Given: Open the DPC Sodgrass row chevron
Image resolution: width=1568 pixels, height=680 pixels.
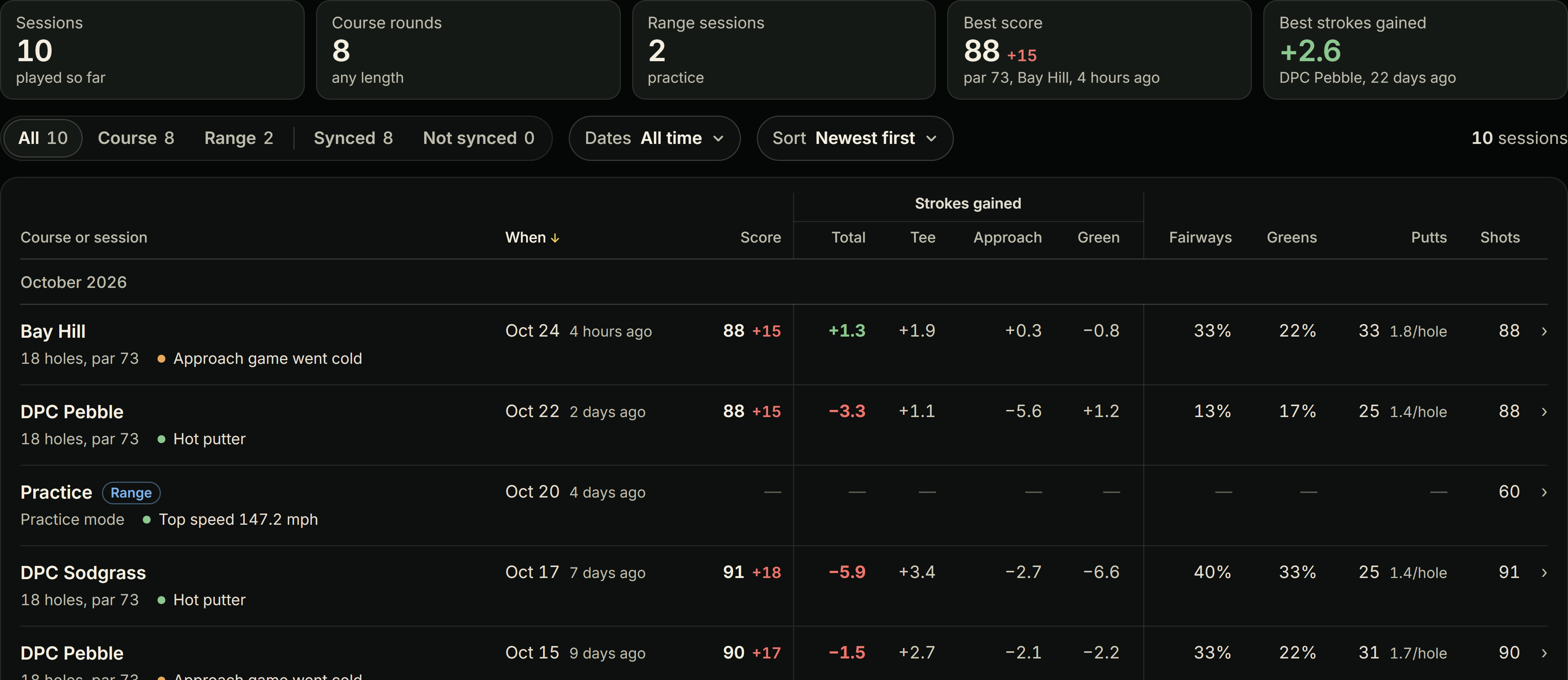Looking at the screenshot, I should [x=1544, y=572].
